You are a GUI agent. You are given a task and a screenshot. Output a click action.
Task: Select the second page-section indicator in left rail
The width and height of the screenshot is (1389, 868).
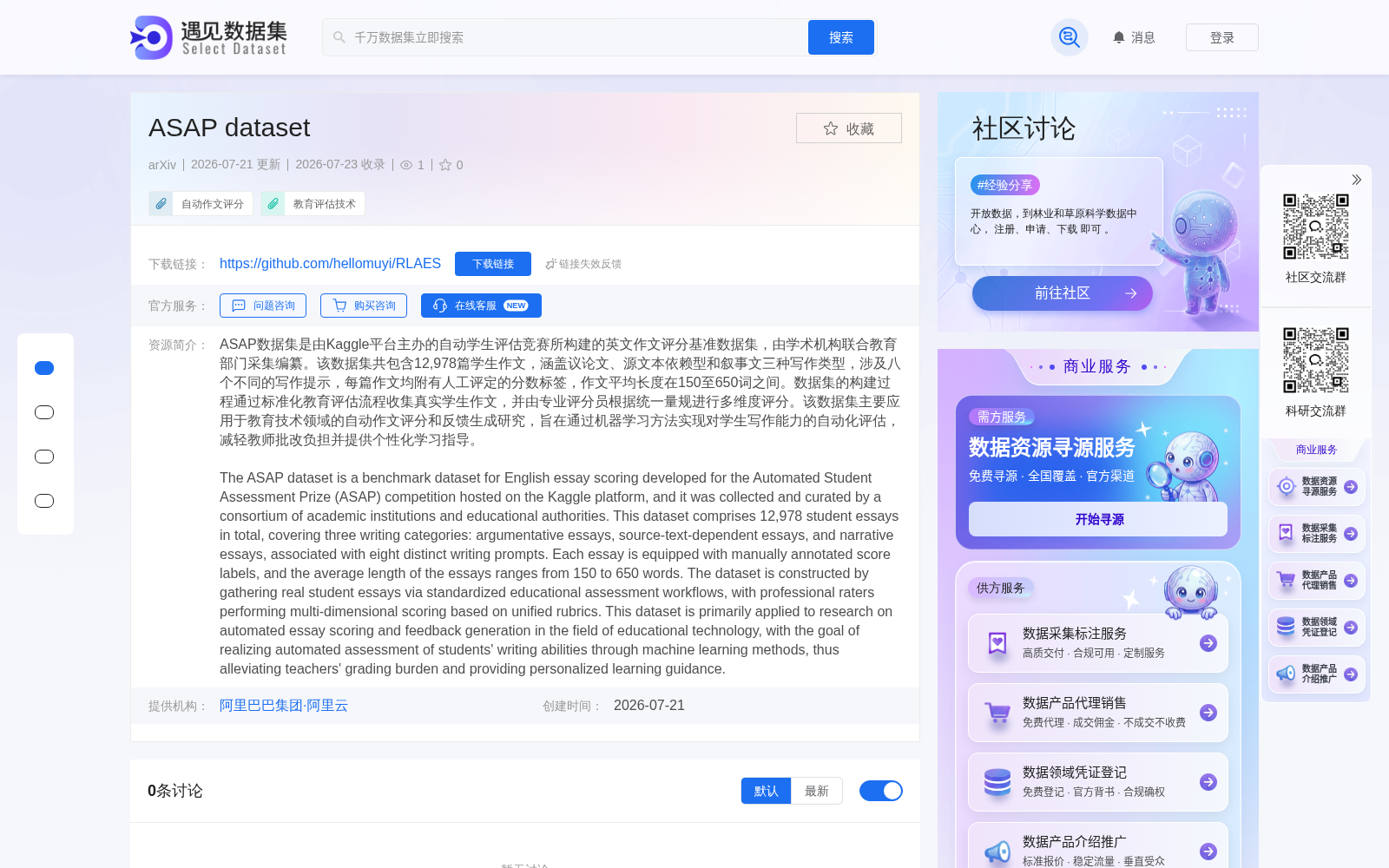[x=44, y=412]
